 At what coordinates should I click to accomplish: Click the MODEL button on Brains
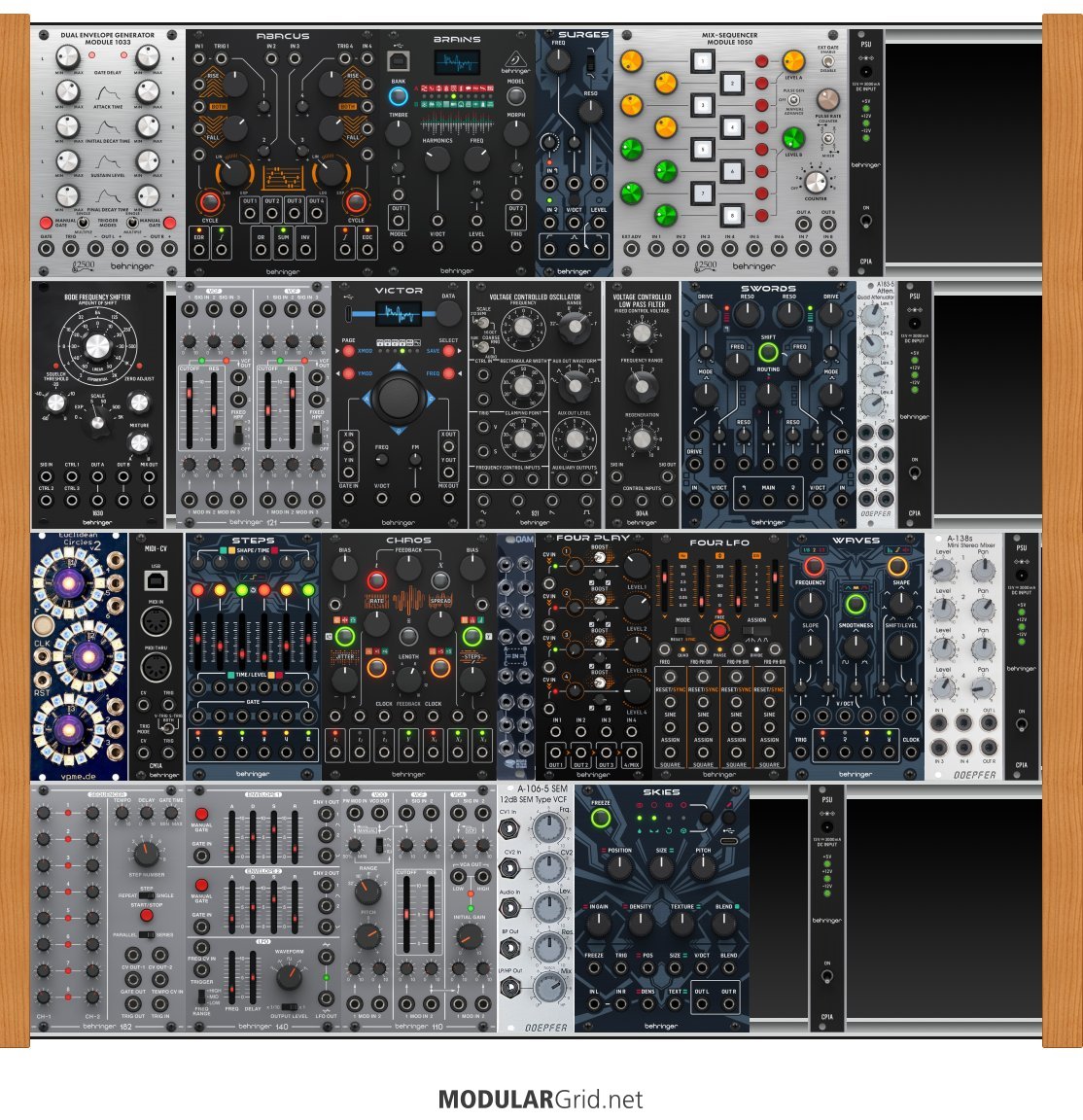[x=516, y=95]
